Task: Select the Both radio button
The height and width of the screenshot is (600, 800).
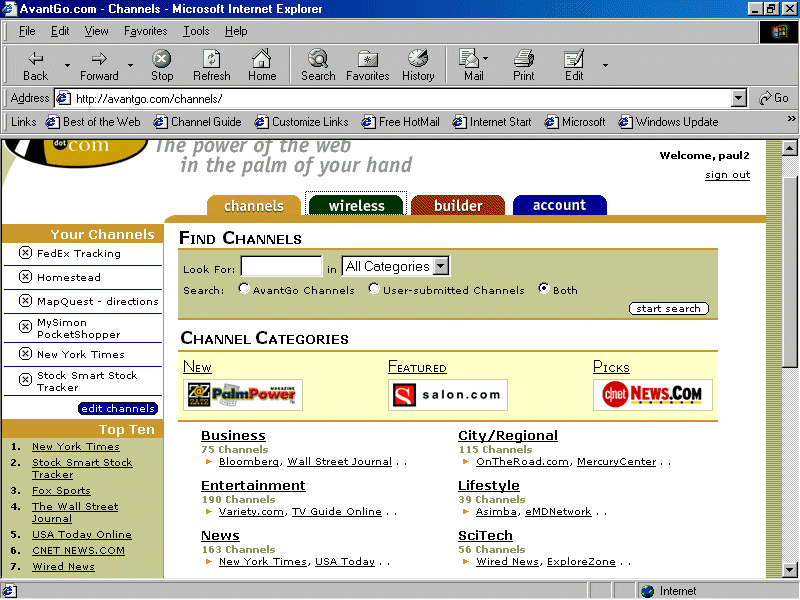Action: (x=544, y=289)
